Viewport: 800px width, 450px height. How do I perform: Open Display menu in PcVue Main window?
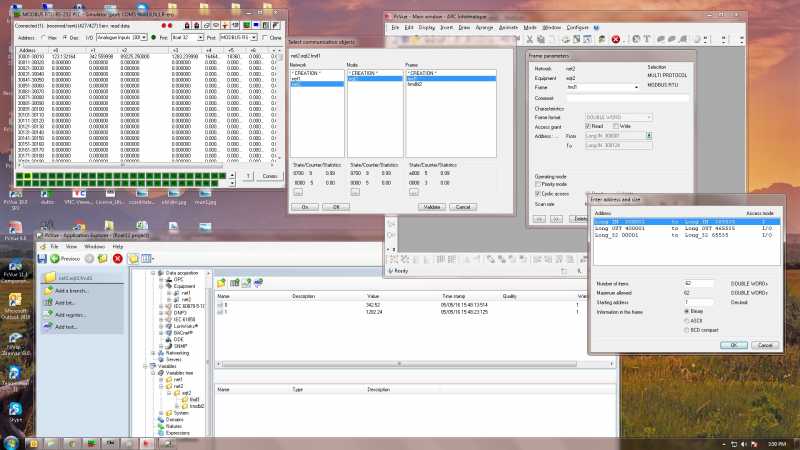click(x=427, y=28)
